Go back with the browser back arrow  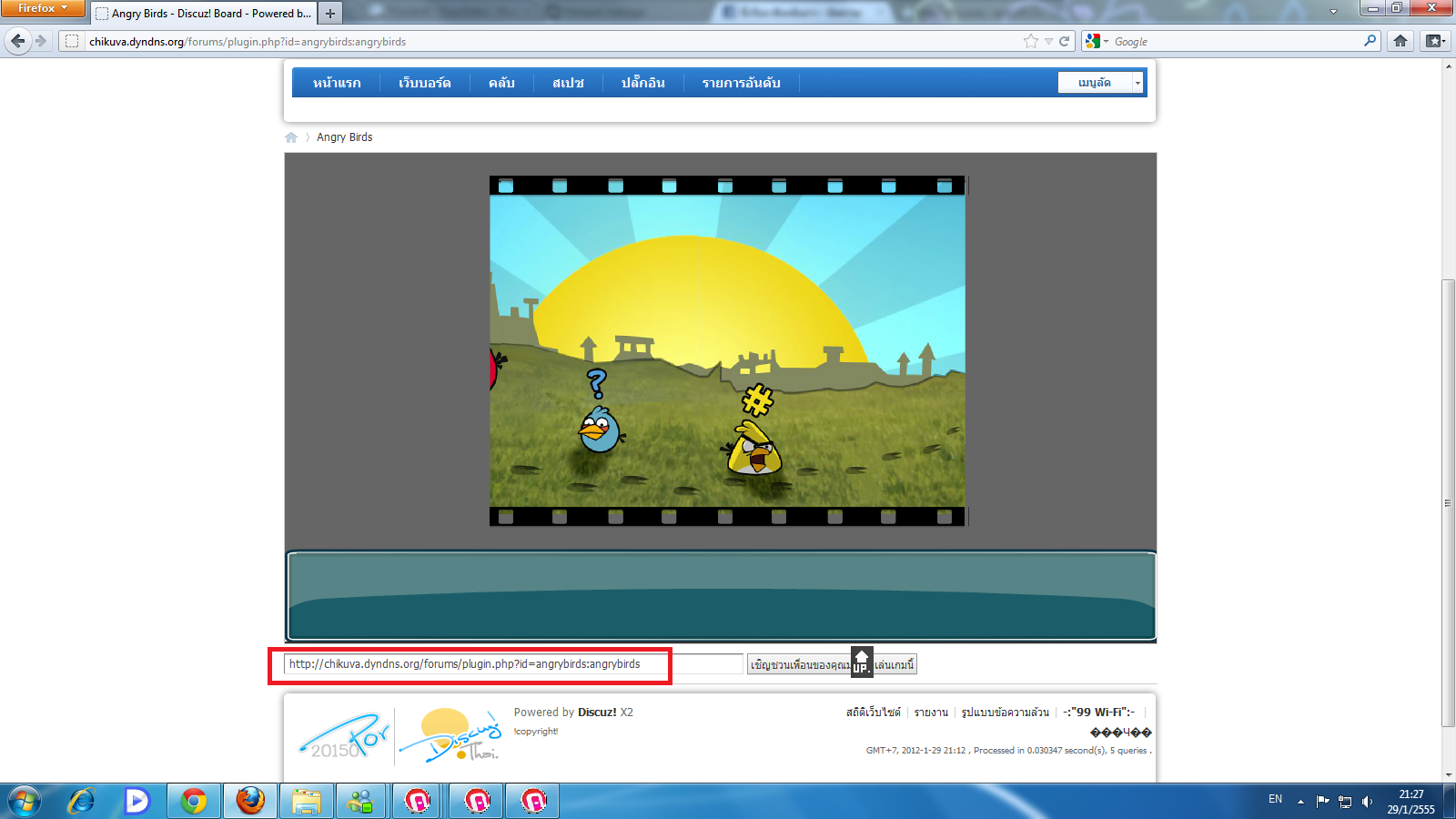(18, 41)
